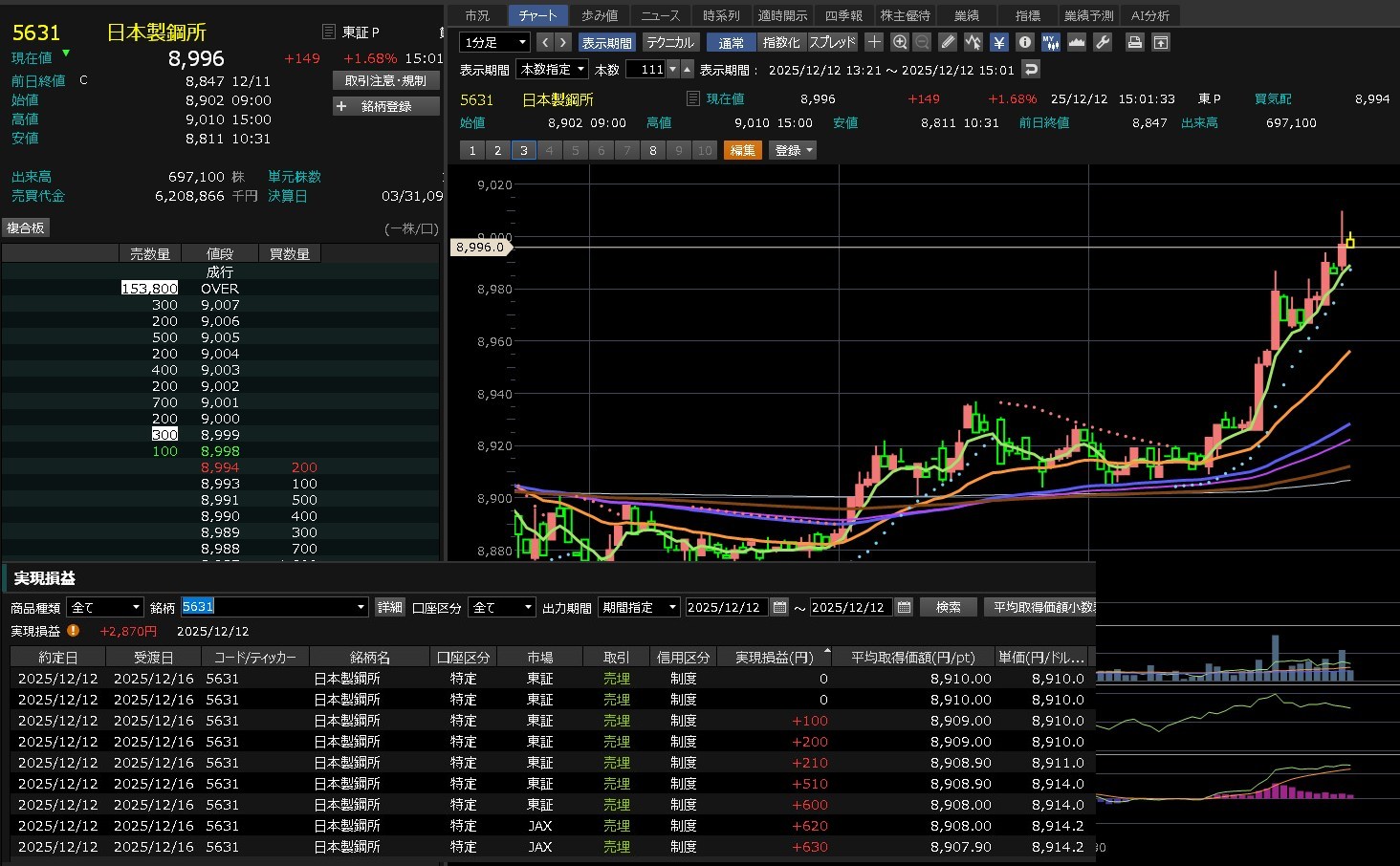Open start date calendar picker

coord(779,607)
